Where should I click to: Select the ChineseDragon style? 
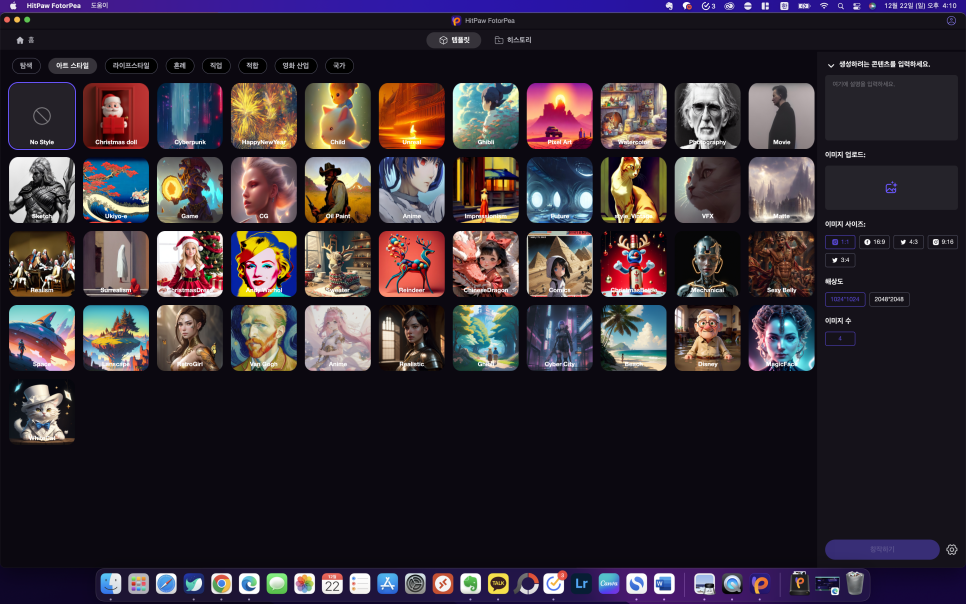[485, 264]
